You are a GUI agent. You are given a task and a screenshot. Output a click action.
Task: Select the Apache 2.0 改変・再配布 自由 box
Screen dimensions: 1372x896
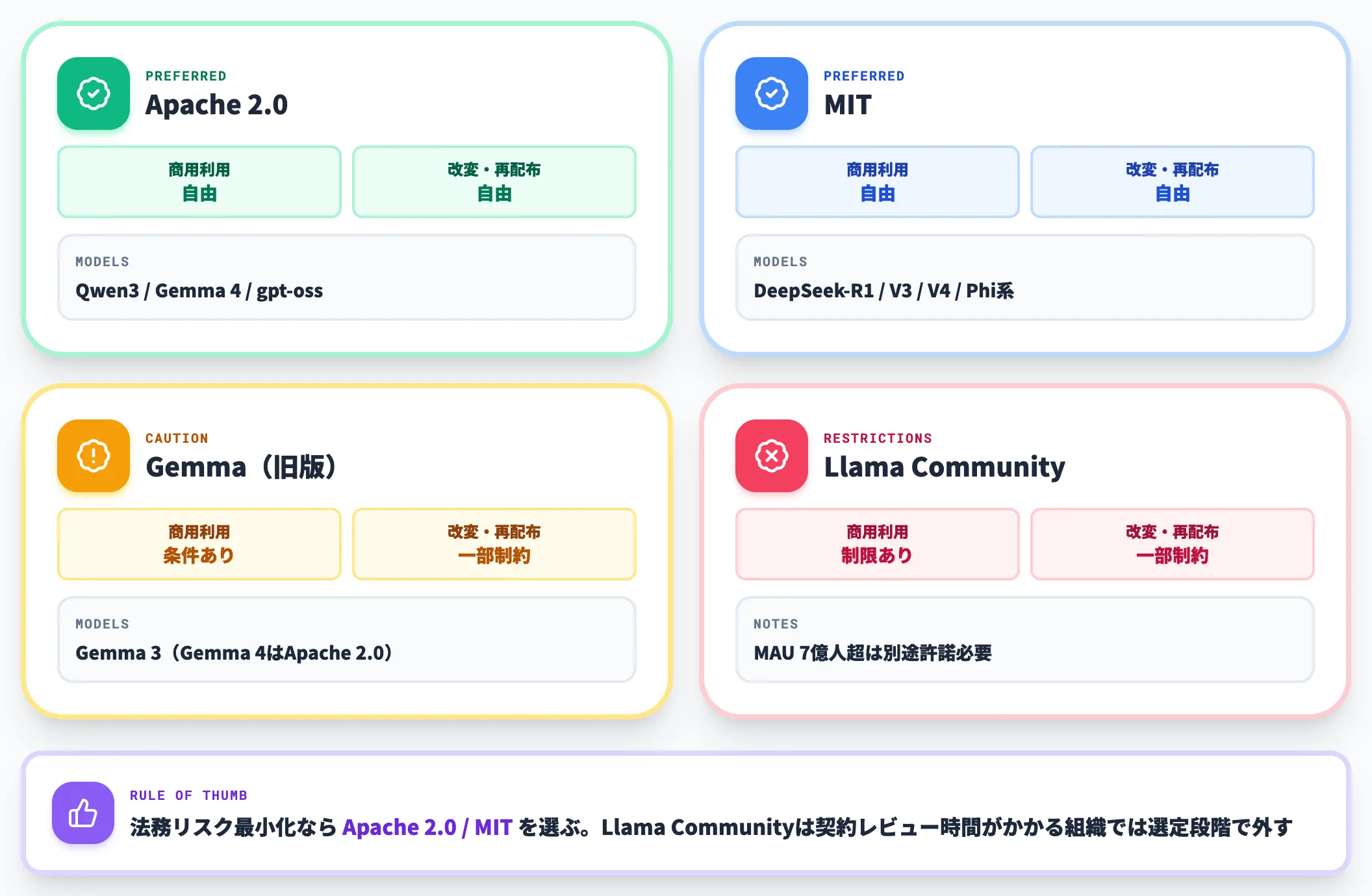(x=494, y=182)
